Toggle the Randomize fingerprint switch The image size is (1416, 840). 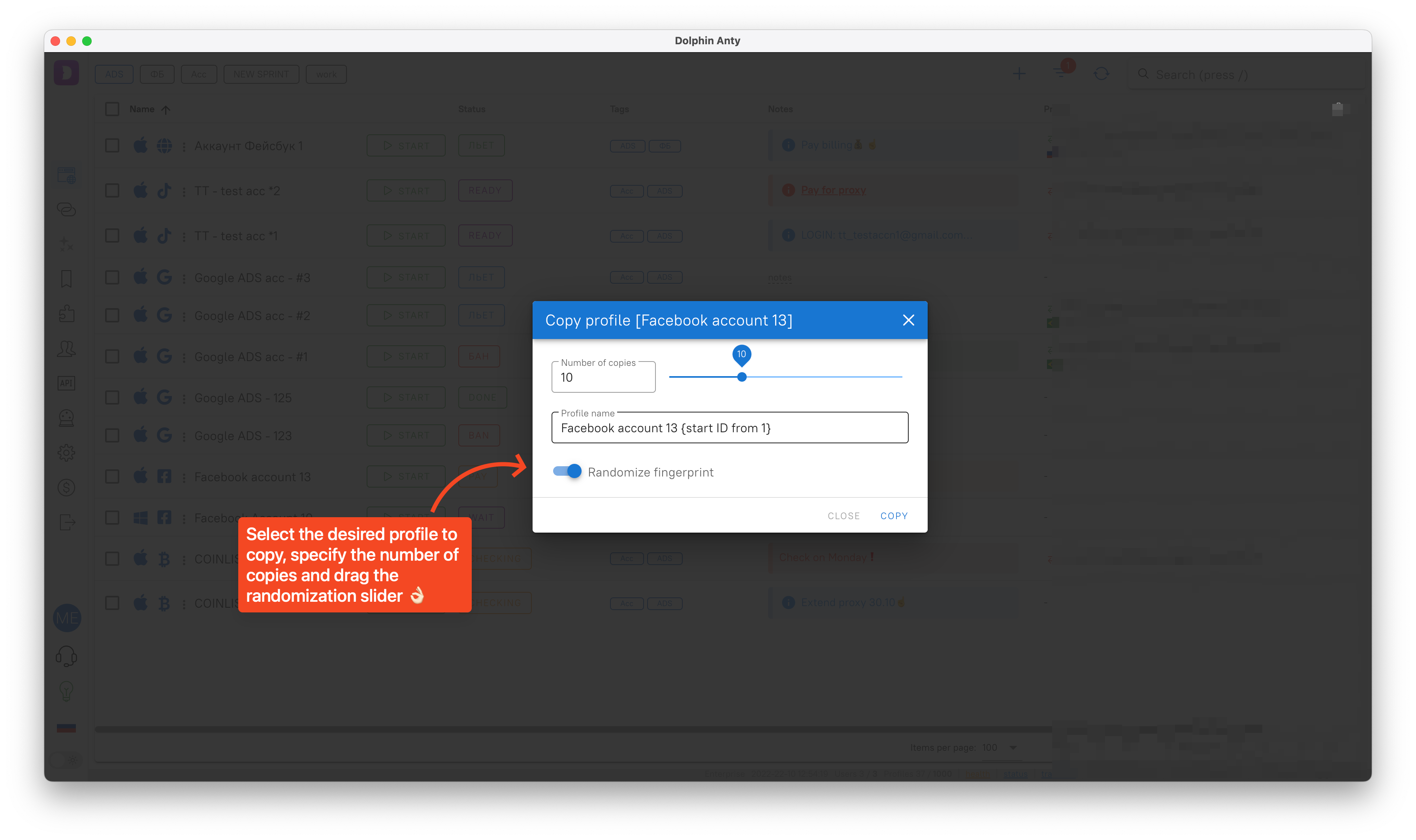567,471
